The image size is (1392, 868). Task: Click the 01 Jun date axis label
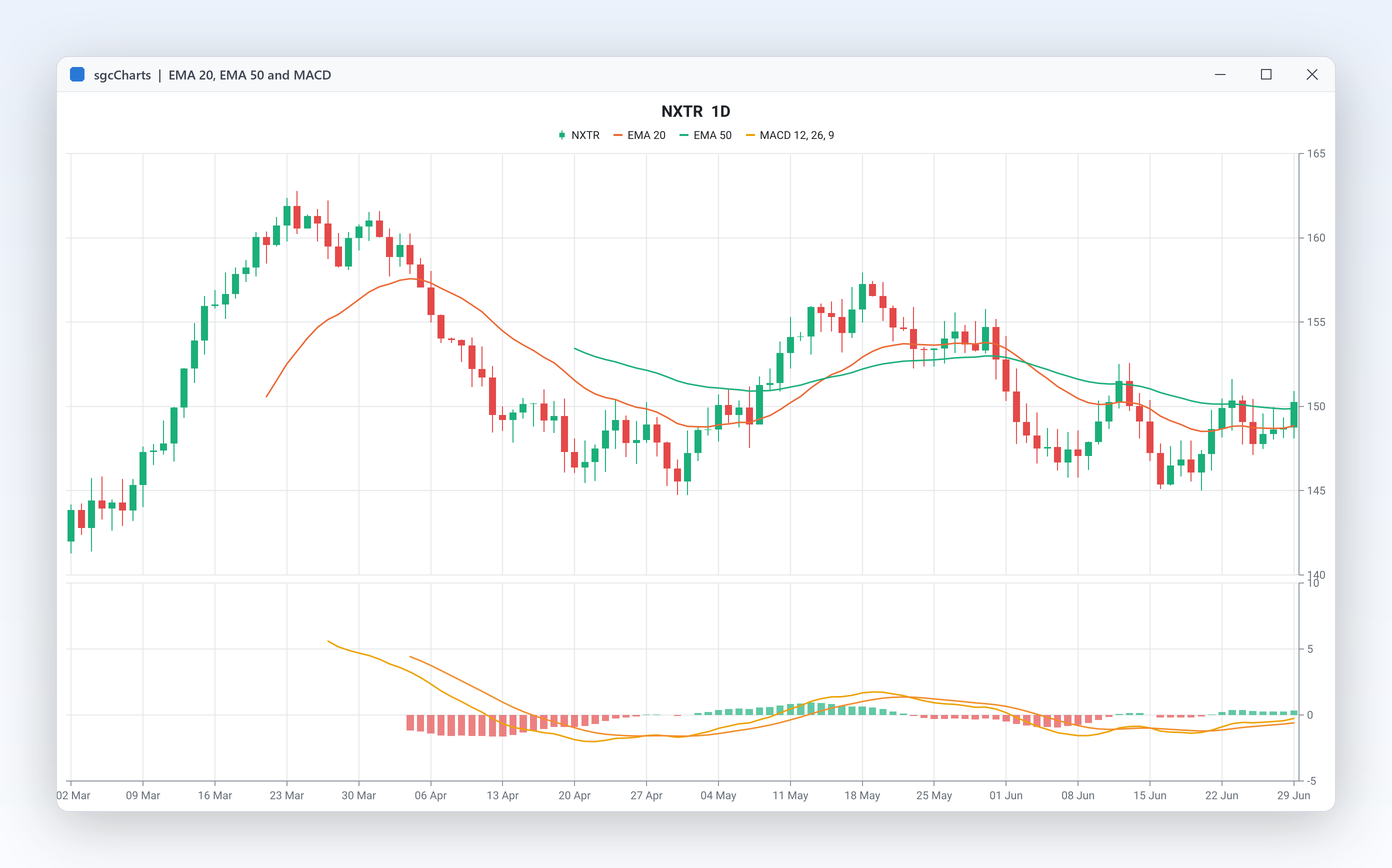click(x=1006, y=796)
